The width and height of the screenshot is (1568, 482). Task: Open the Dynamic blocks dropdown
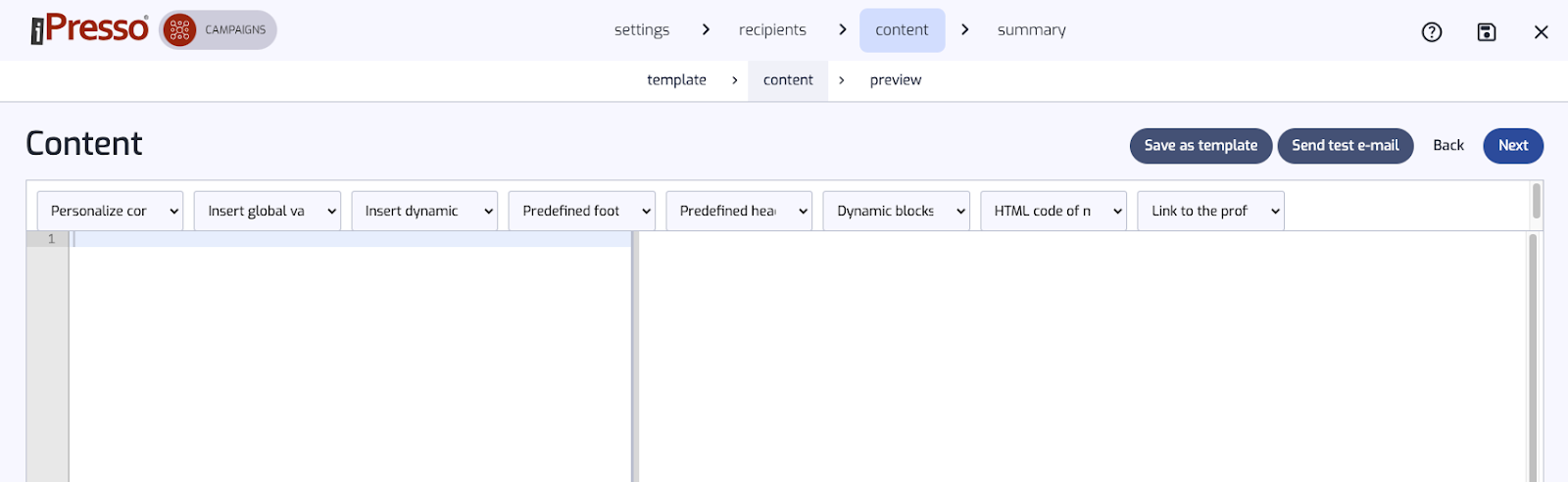point(897,211)
